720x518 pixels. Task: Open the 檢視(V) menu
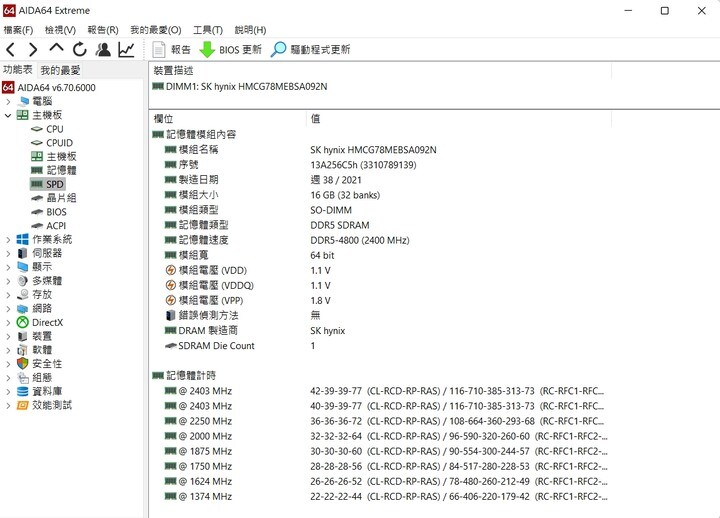[x=60, y=30]
